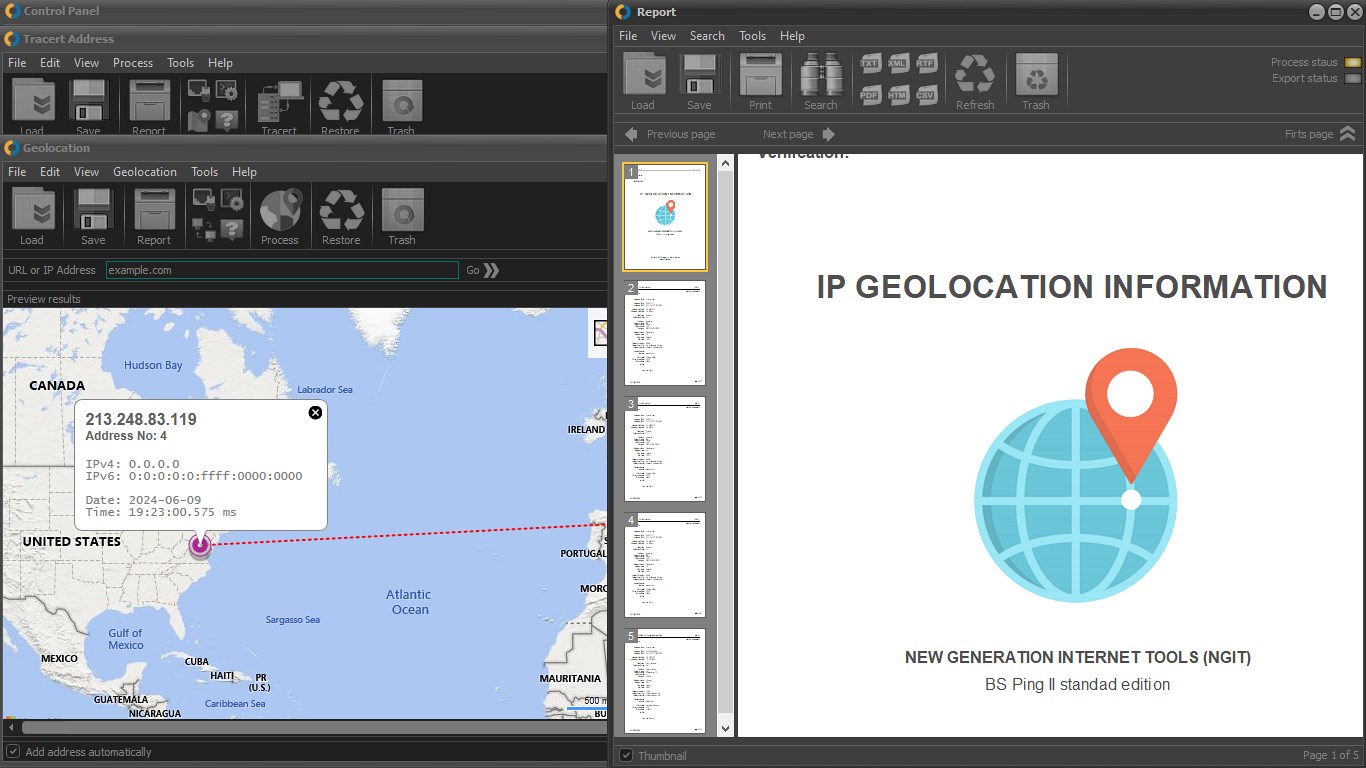The width and height of the screenshot is (1366, 768).
Task: Click Restore icon in Tracert Address toolbar
Action: [341, 102]
